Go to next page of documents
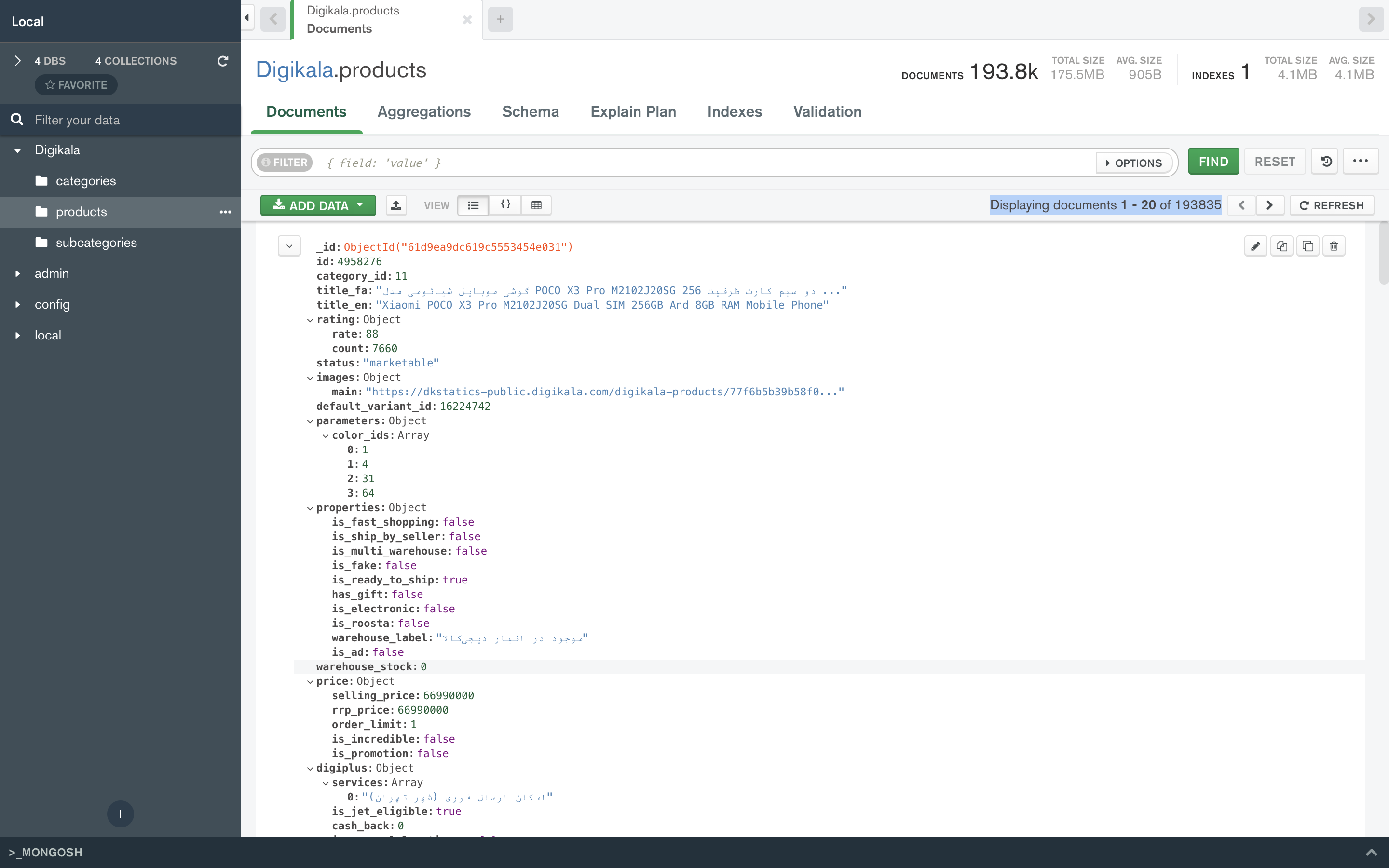The image size is (1389, 868). click(1269, 205)
